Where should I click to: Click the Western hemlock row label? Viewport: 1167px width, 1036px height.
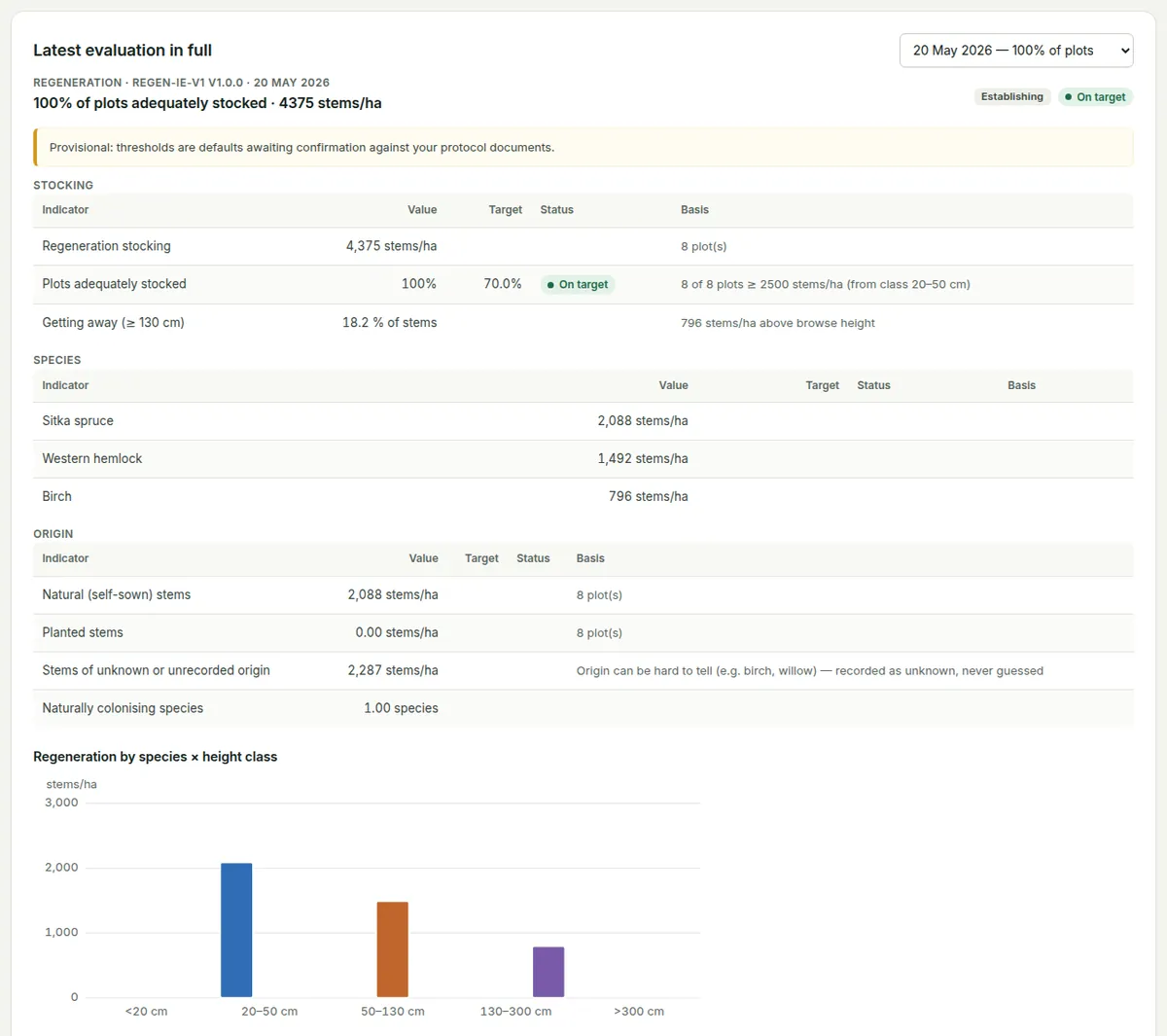(x=92, y=459)
